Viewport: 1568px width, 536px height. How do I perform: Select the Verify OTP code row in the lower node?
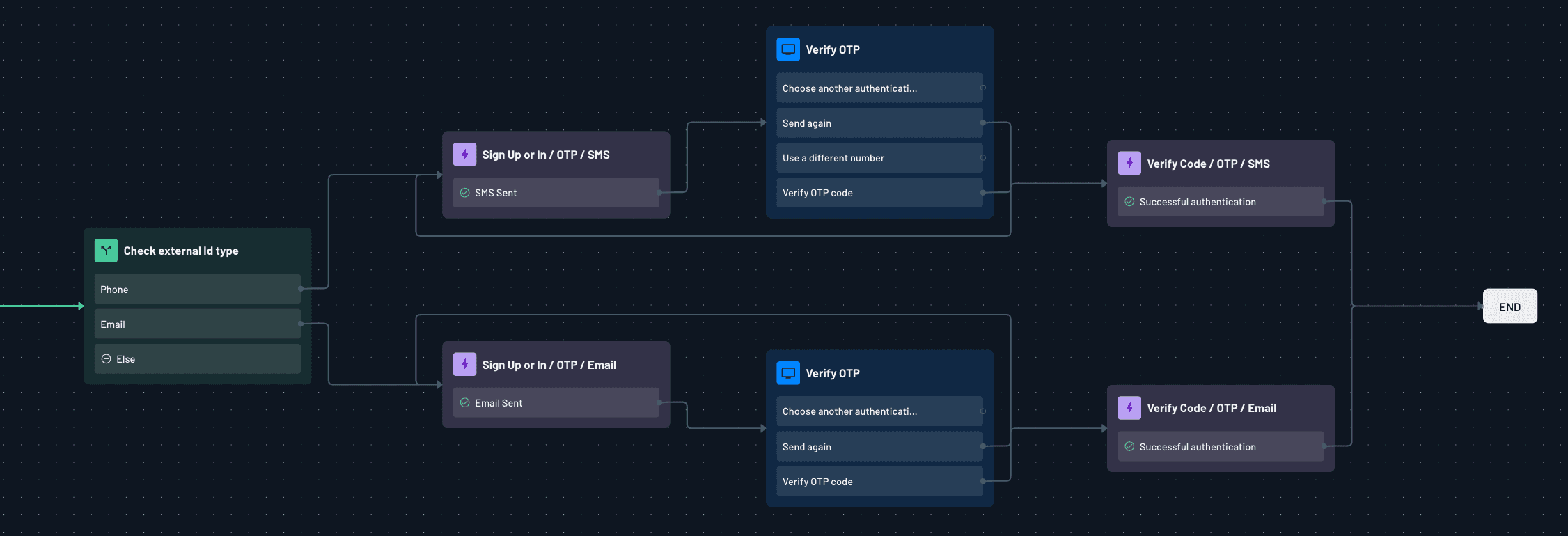point(879,481)
